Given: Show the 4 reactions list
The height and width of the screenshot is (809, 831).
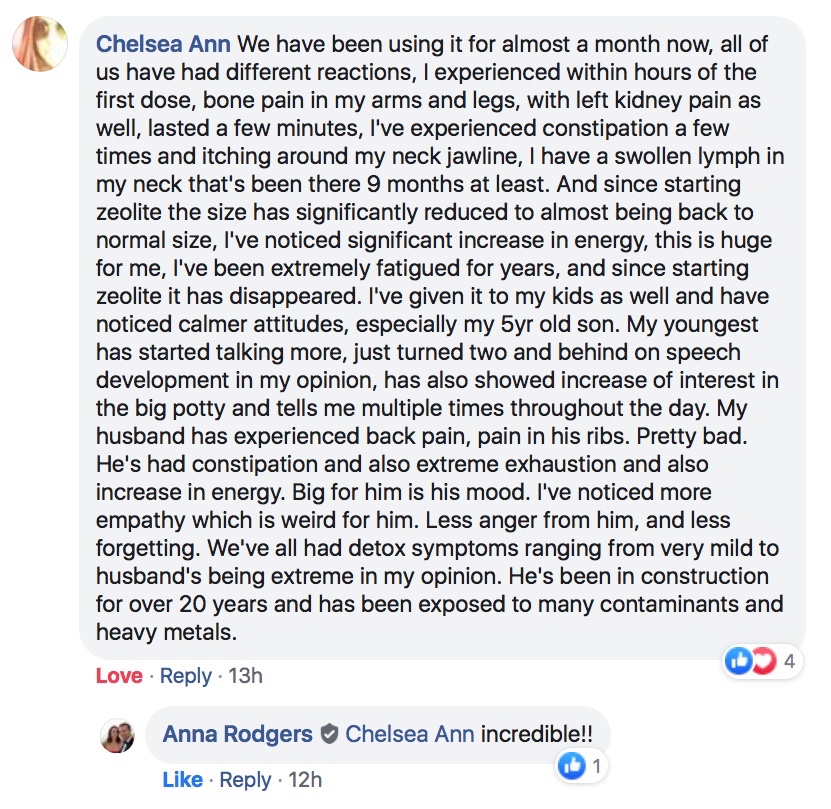Looking at the screenshot, I should [789, 661].
